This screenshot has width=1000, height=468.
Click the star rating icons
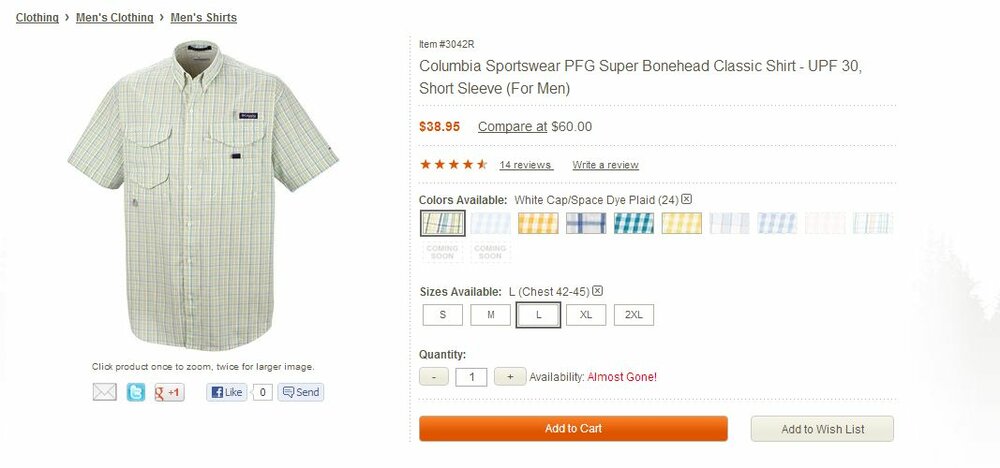coord(453,164)
